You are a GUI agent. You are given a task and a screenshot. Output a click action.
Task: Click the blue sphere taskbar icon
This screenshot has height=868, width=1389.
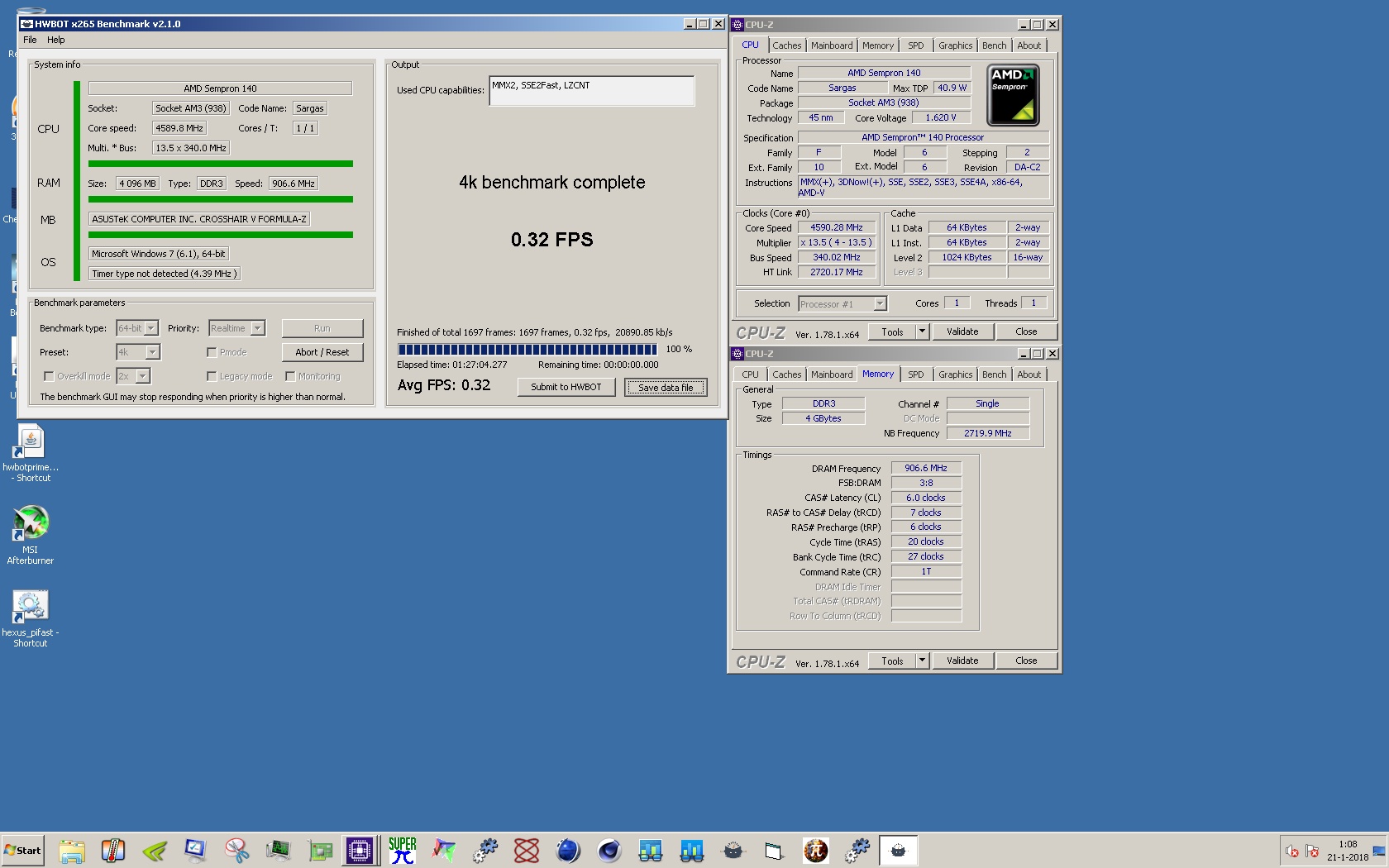[568, 851]
